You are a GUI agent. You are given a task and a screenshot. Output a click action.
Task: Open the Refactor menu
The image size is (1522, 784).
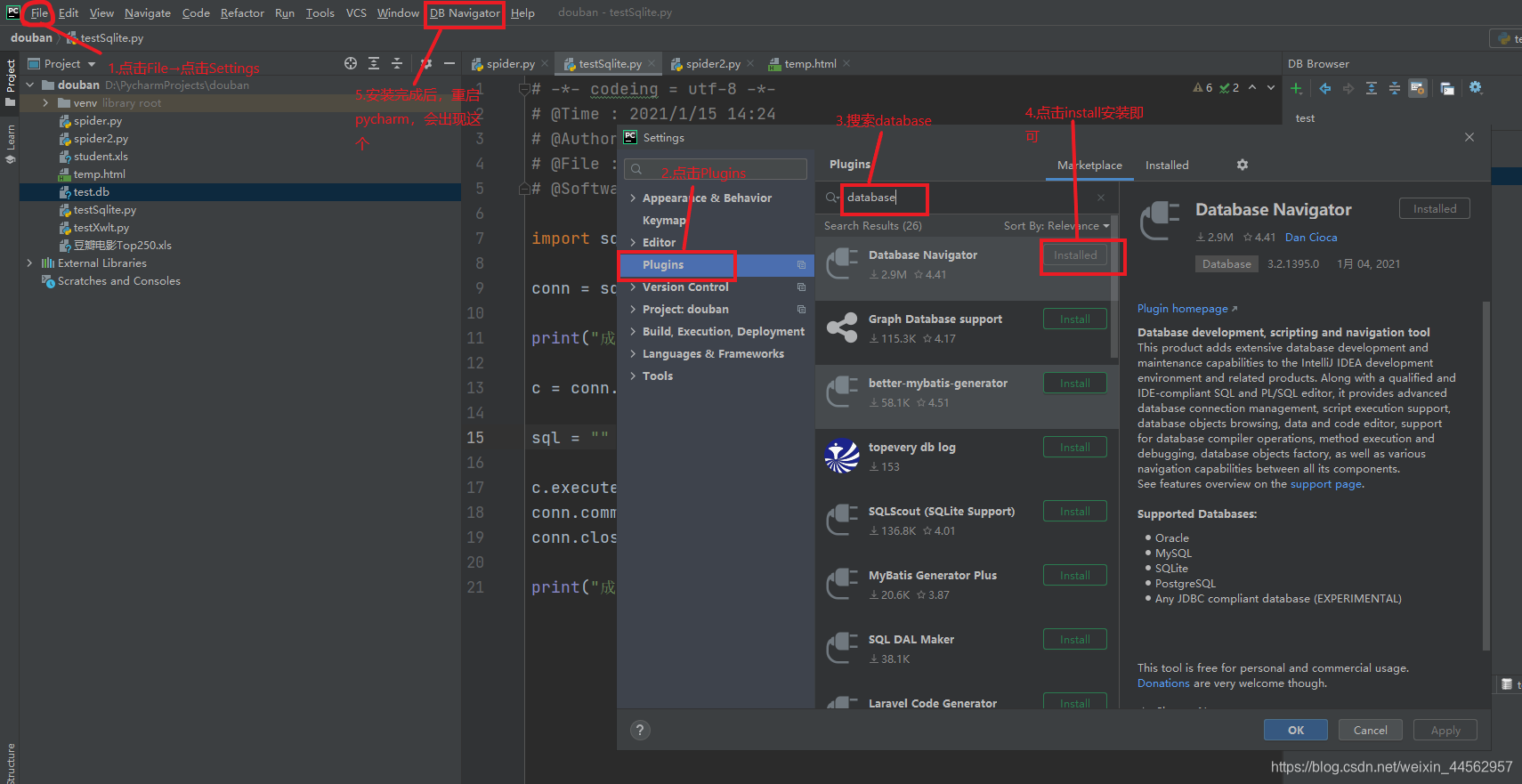click(x=242, y=12)
